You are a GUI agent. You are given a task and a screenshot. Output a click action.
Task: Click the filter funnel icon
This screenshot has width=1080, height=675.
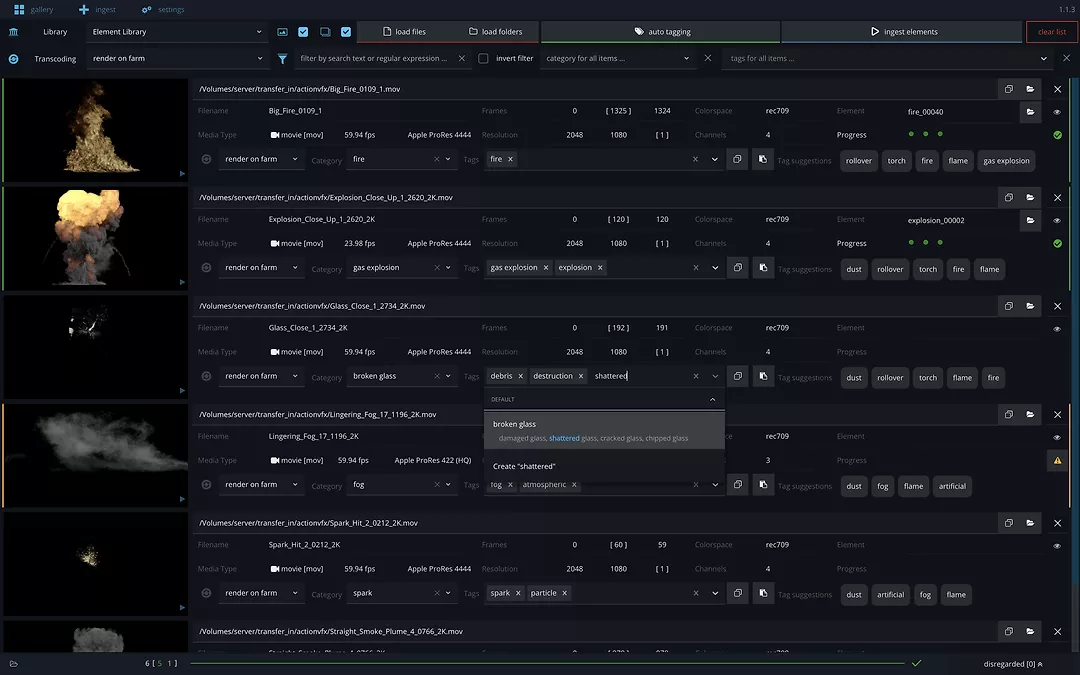point(283,59)
